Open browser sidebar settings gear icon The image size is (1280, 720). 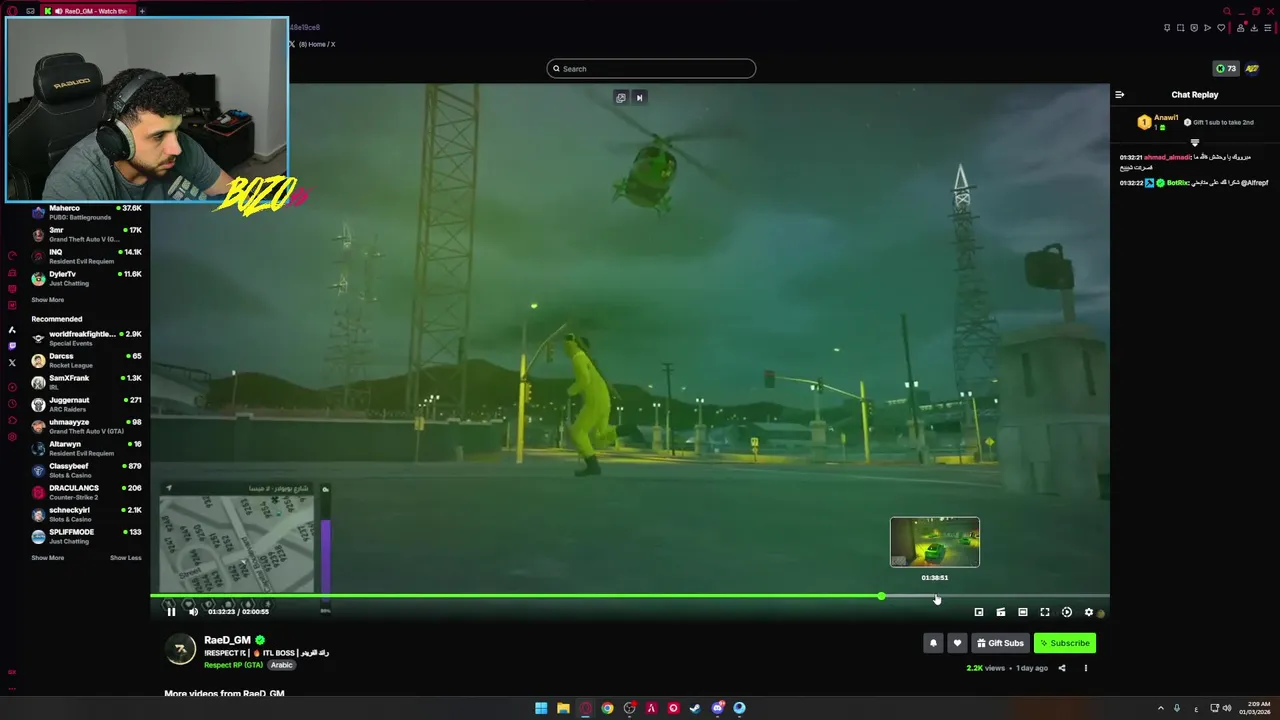coord(12,437)
